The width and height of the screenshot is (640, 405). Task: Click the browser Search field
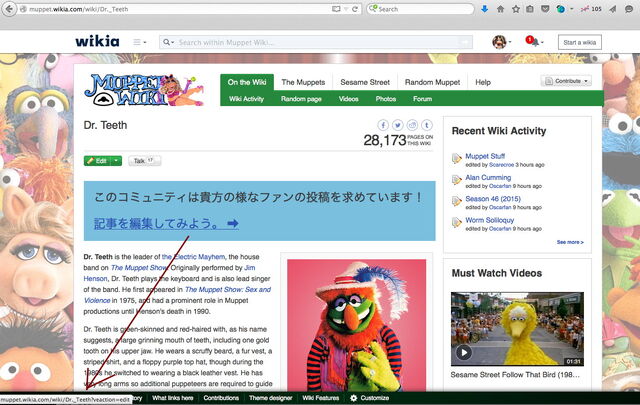[420, 9]
